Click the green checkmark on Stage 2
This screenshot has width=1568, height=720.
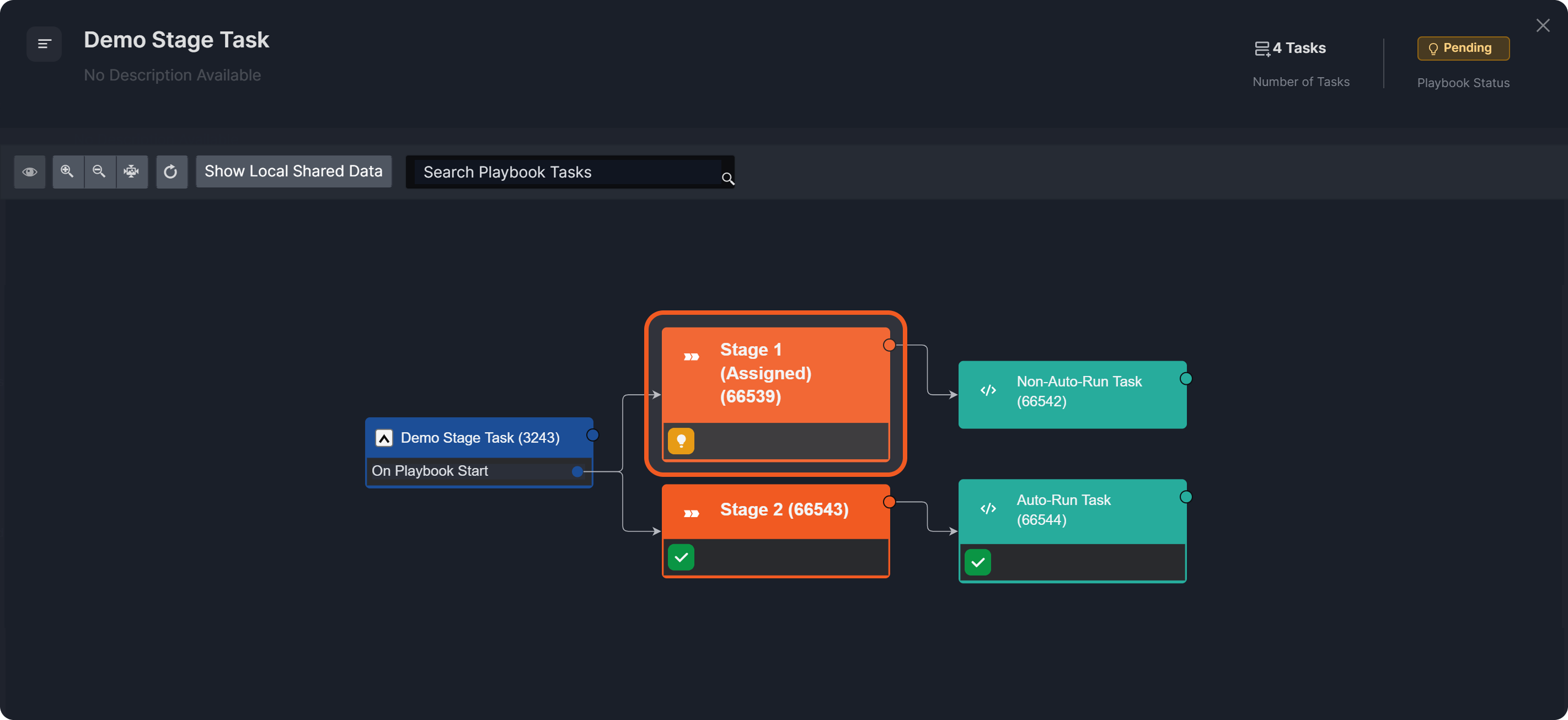(x=681, y=557)
